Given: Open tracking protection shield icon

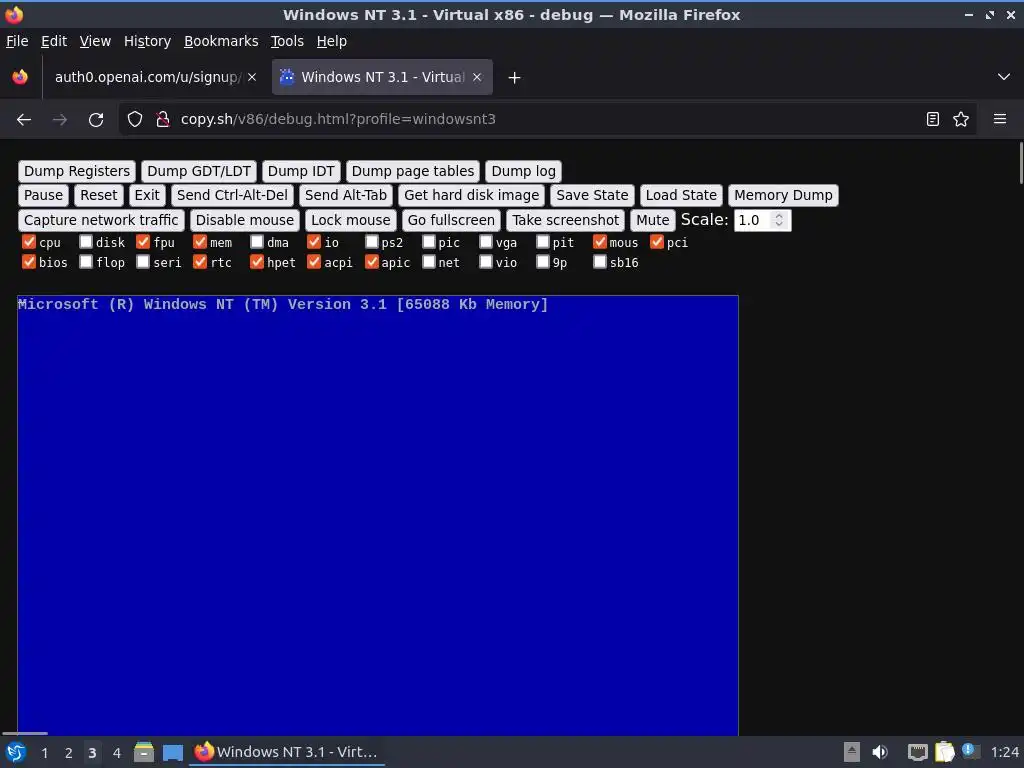Looking at the screenshot, I should [135, 120].
